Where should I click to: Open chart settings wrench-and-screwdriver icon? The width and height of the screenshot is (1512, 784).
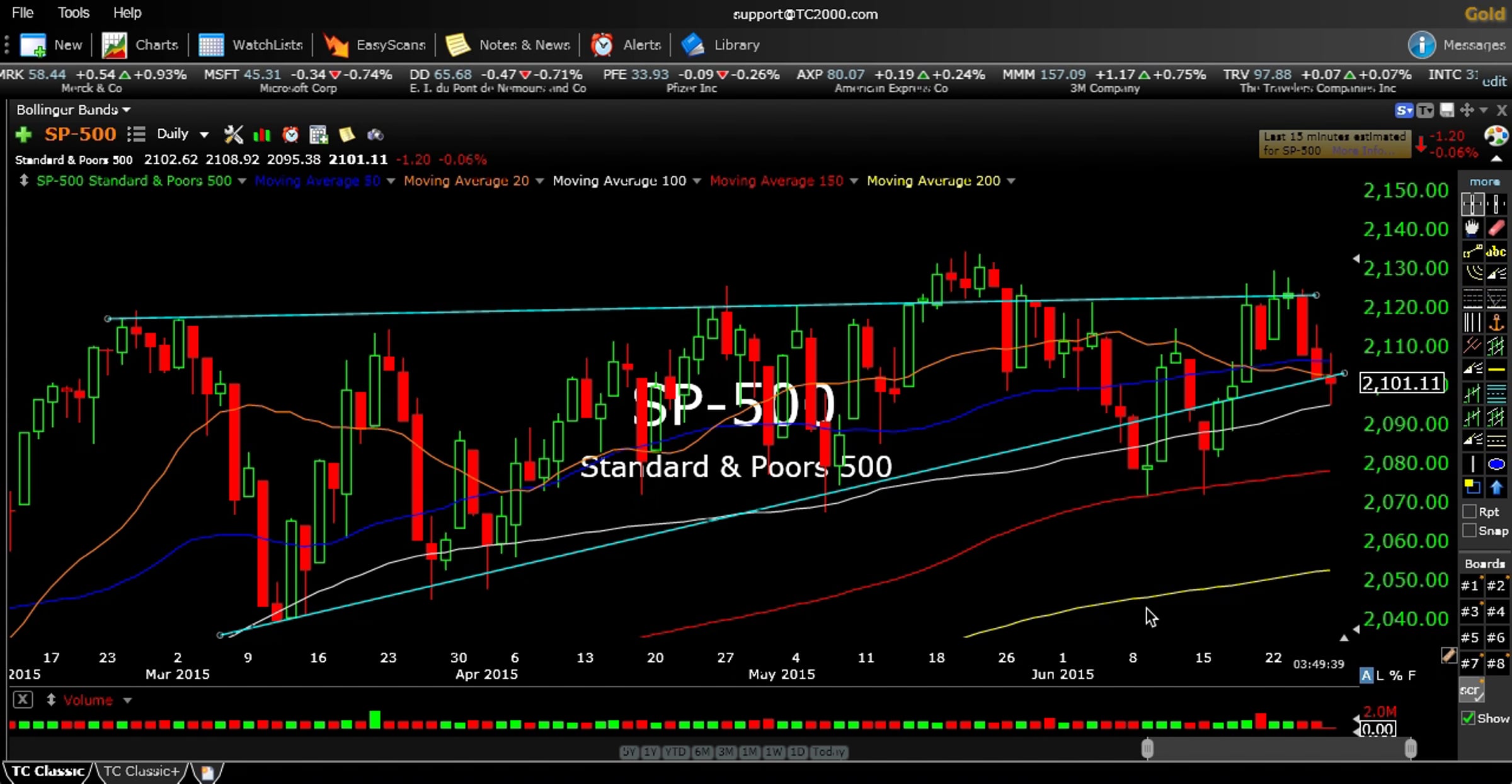point(233,134)
